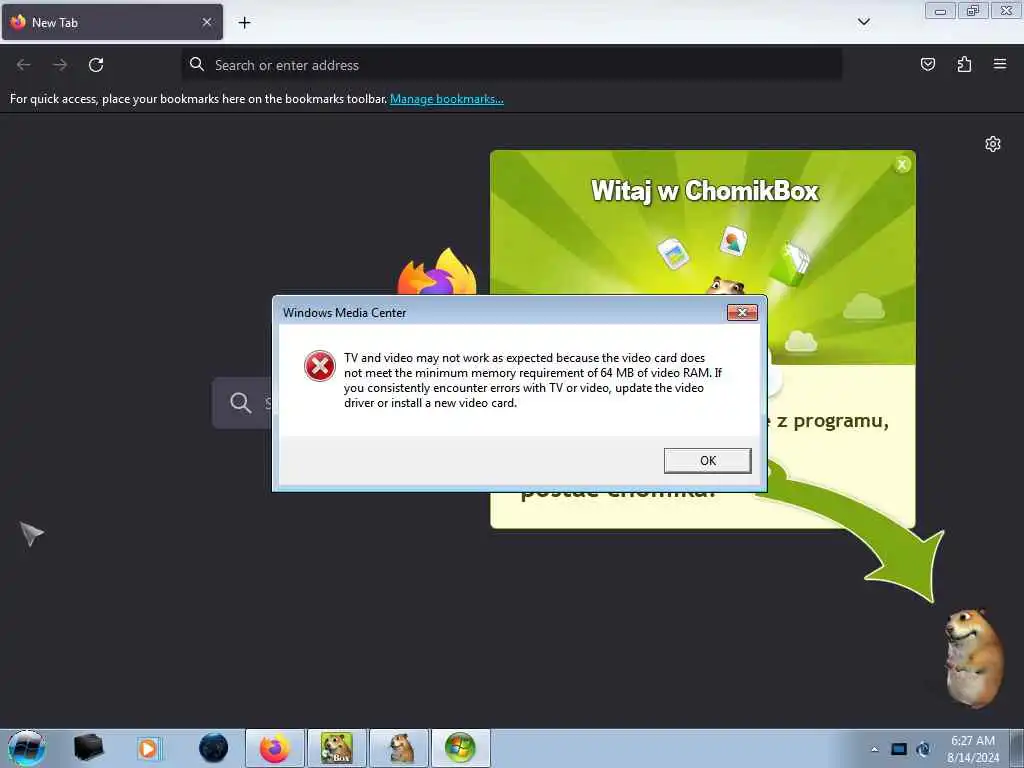This screenshot has width=1024, height=768.
Task: Minimize the Firefox window
Action: (x=940, y=10)
